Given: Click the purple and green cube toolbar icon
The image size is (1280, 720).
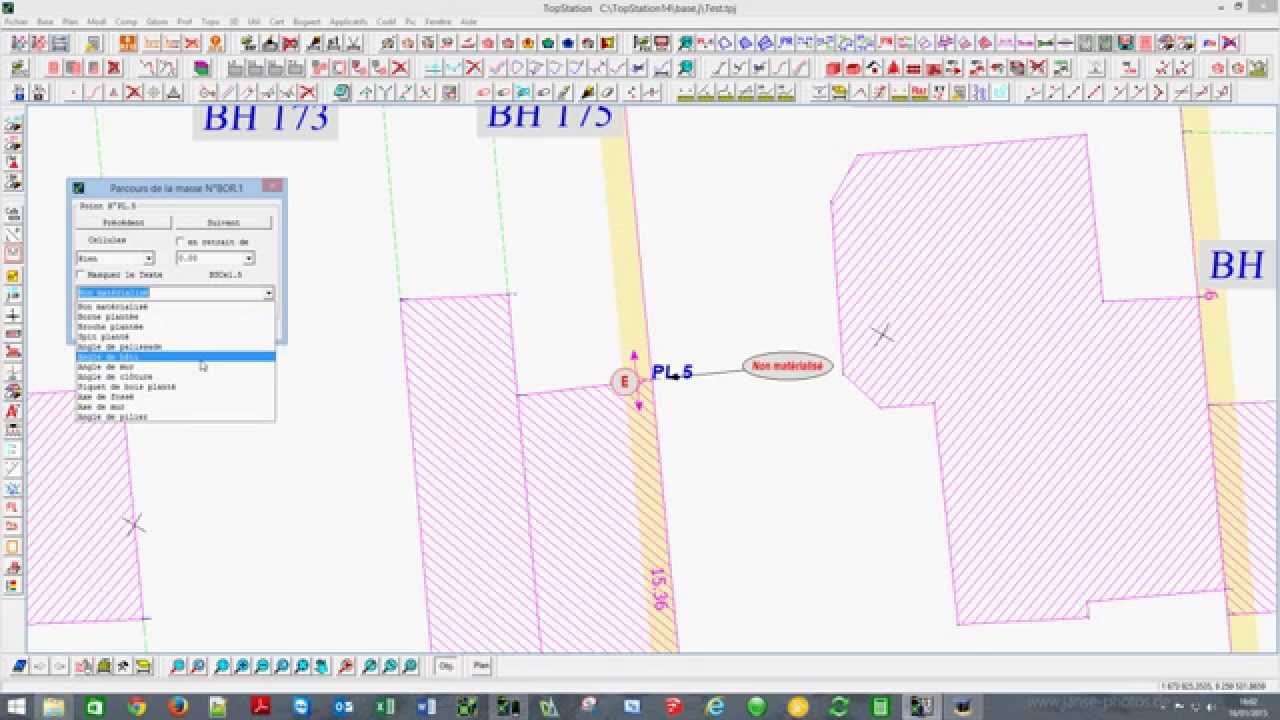Looking at the screenshot, I should point(201,68).
